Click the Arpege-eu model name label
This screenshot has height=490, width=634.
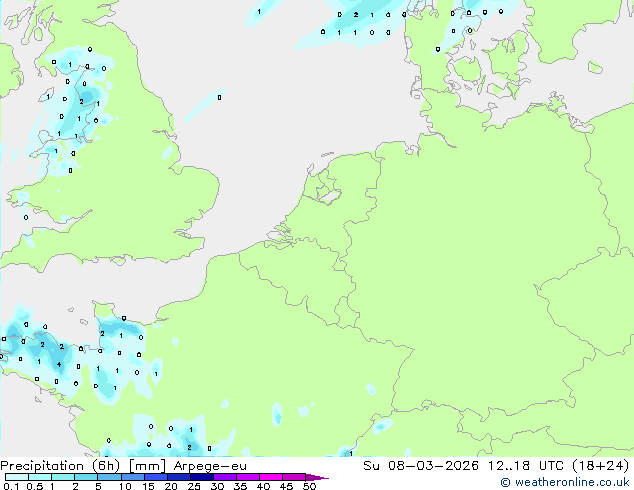210,466
